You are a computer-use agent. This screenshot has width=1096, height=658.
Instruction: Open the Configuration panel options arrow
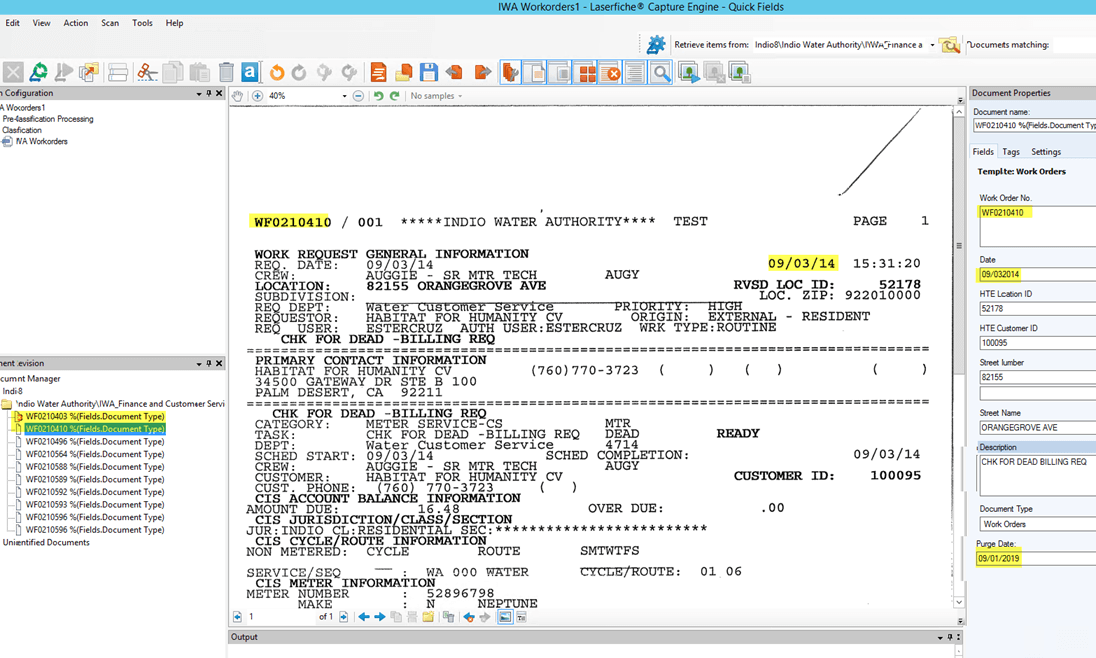tap(199, 94)
